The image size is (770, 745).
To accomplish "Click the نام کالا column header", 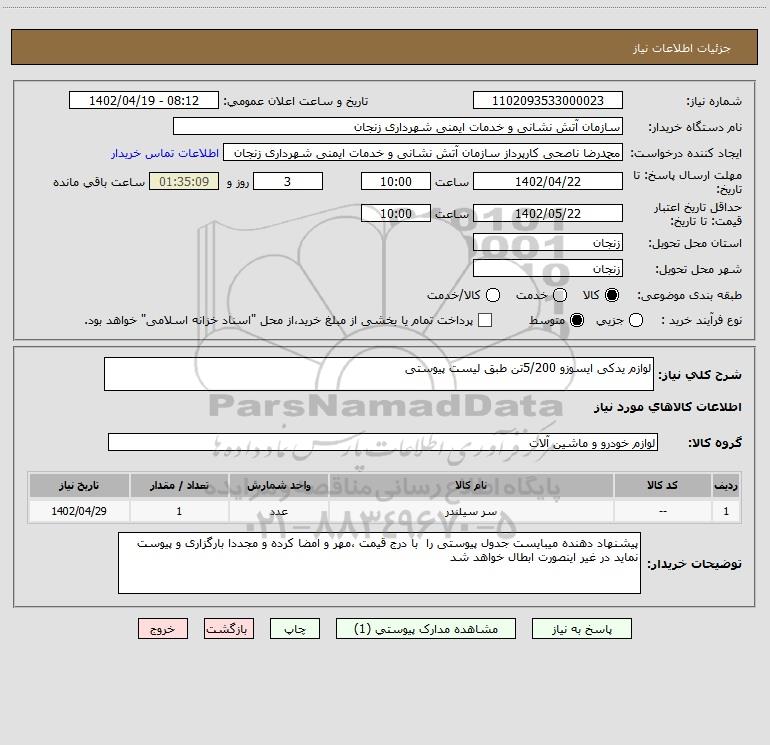I will click(x=471, y=485).
